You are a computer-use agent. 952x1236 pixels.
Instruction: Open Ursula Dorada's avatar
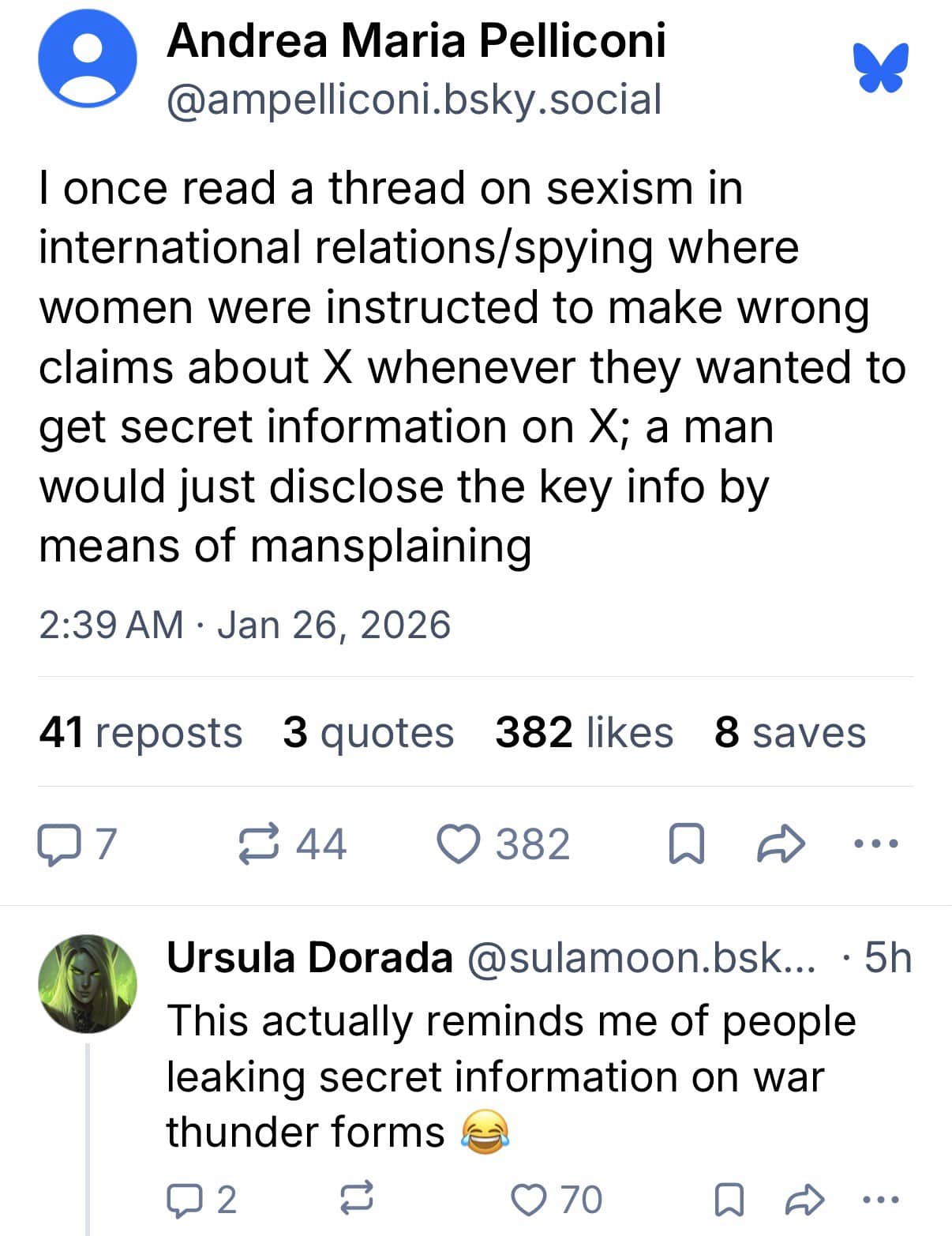click(88, 984)
